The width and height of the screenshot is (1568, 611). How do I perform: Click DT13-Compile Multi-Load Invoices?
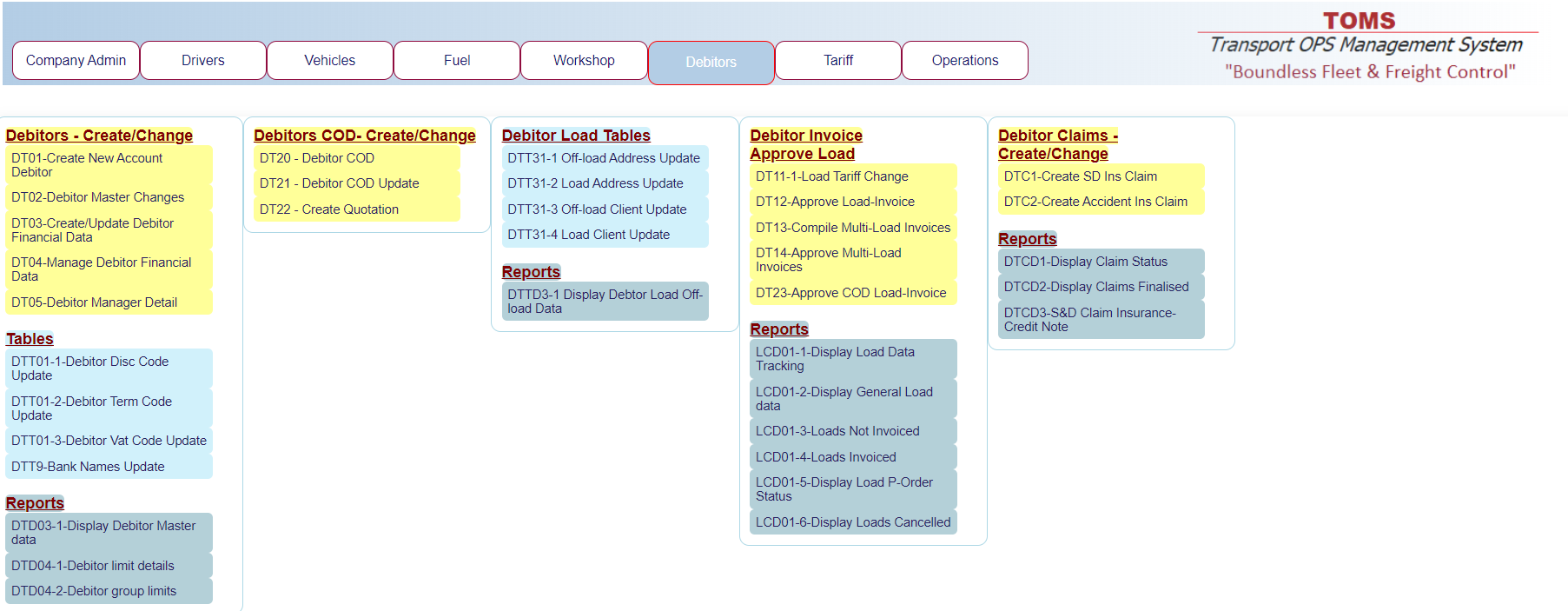[852, 228]
